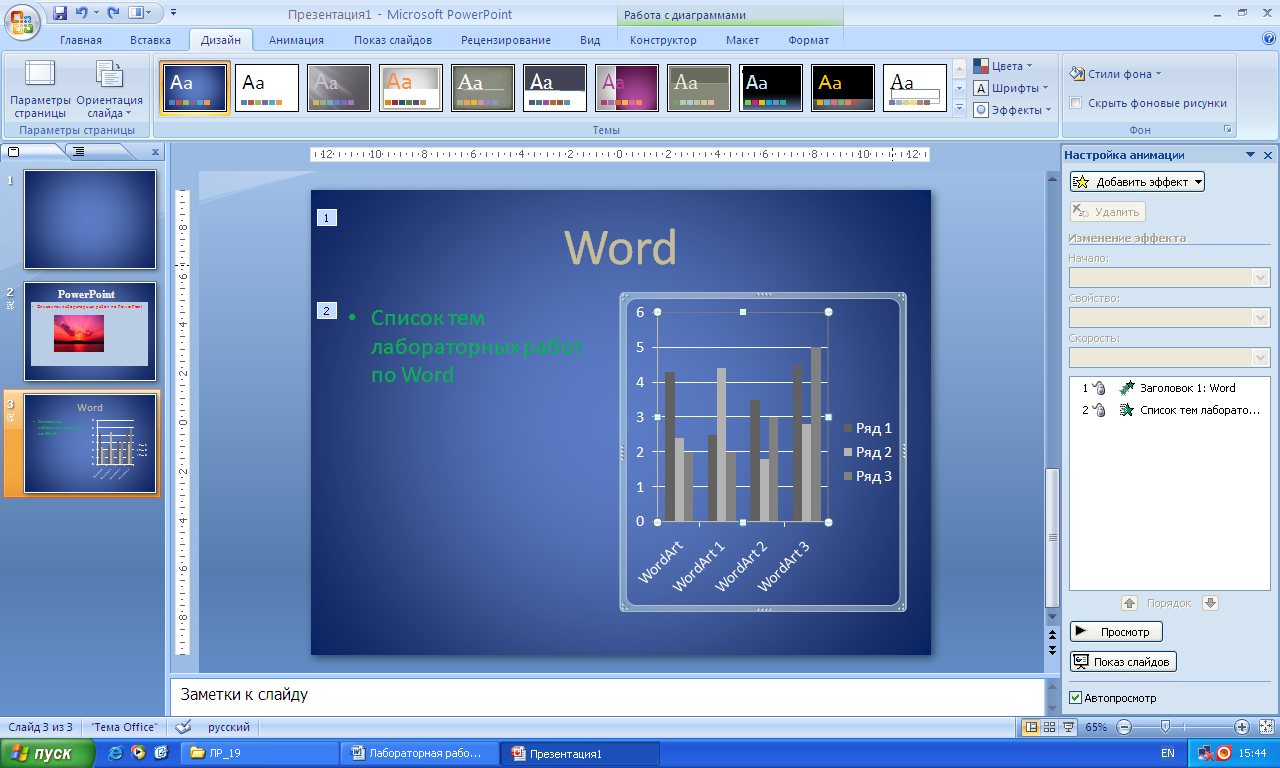Fit slide to window icon

pyautogui.click(x=1267, y=727)
